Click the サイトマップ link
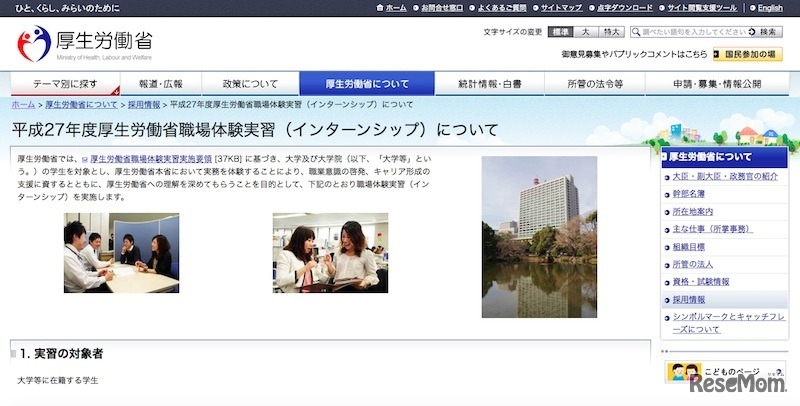Screen dimensions: 800x406 click(x=555, y=8)
